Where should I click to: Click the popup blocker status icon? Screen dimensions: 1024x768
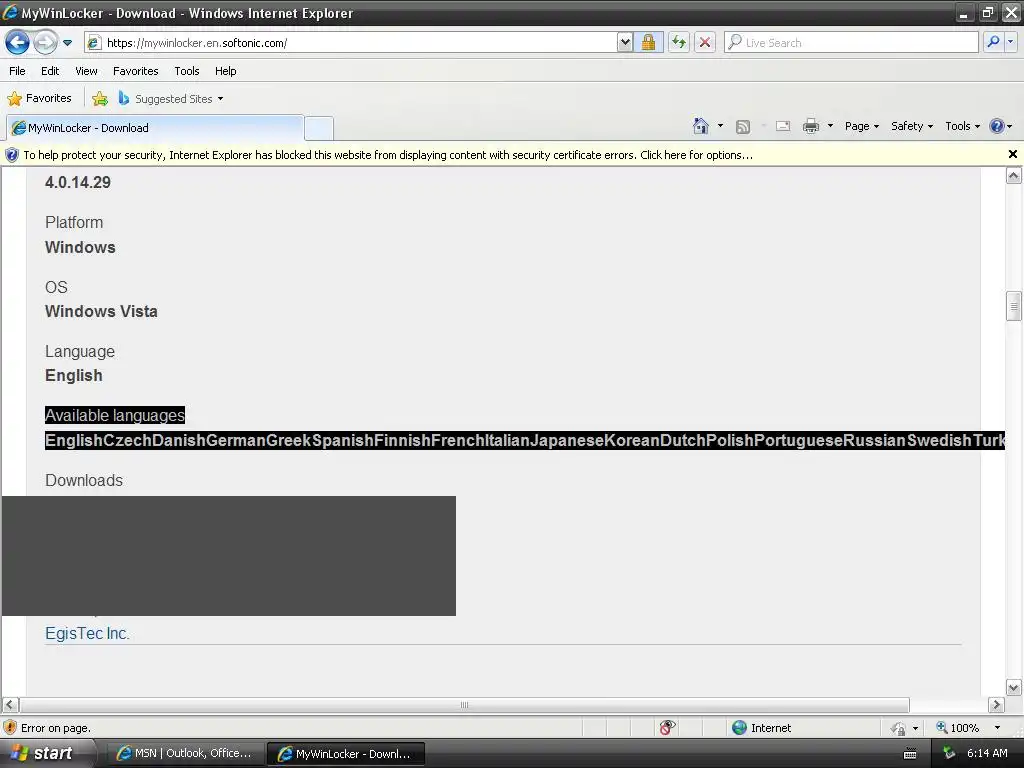(667, 728)
